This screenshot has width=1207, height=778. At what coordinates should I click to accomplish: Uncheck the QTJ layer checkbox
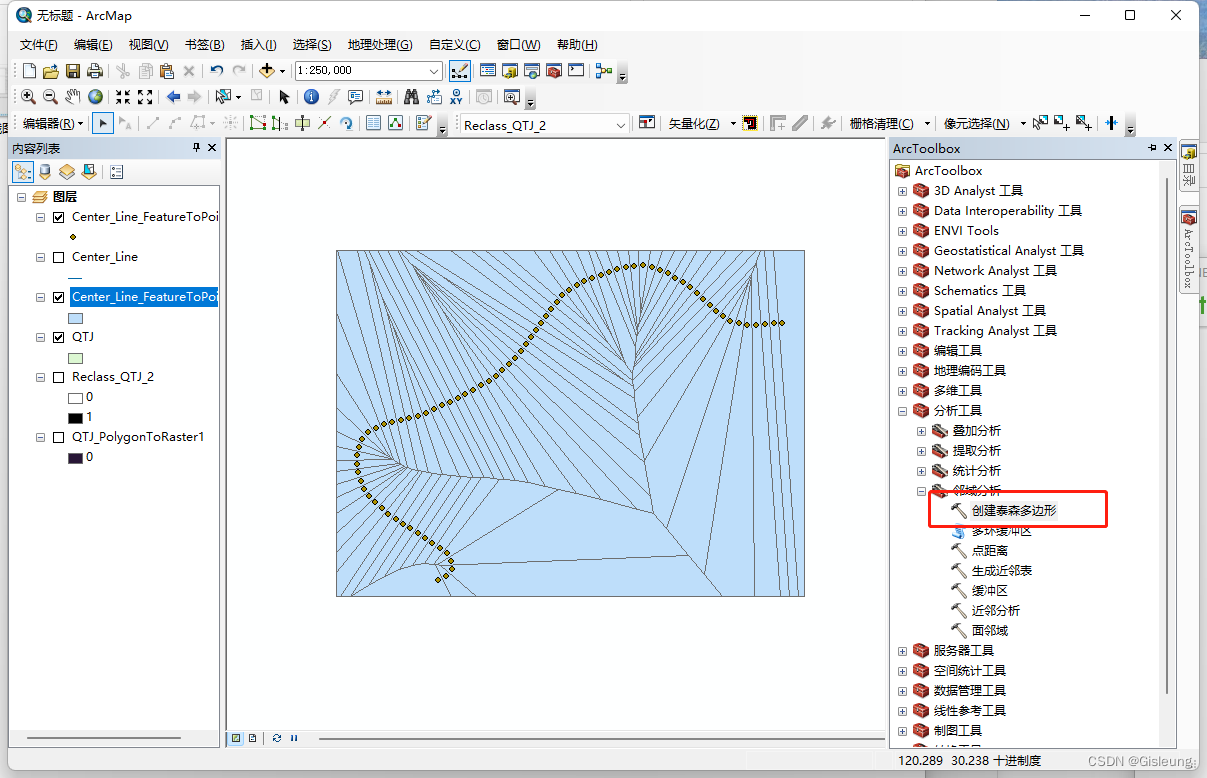point(58,338)
